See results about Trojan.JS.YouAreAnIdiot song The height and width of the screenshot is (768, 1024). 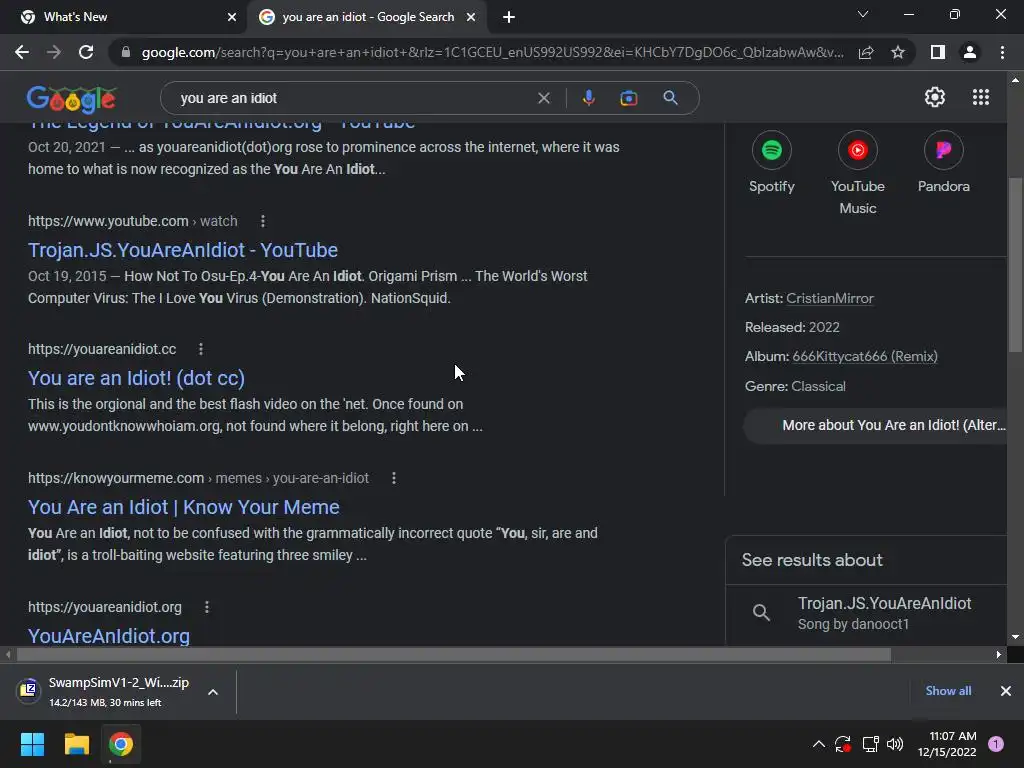click(865, 613)
